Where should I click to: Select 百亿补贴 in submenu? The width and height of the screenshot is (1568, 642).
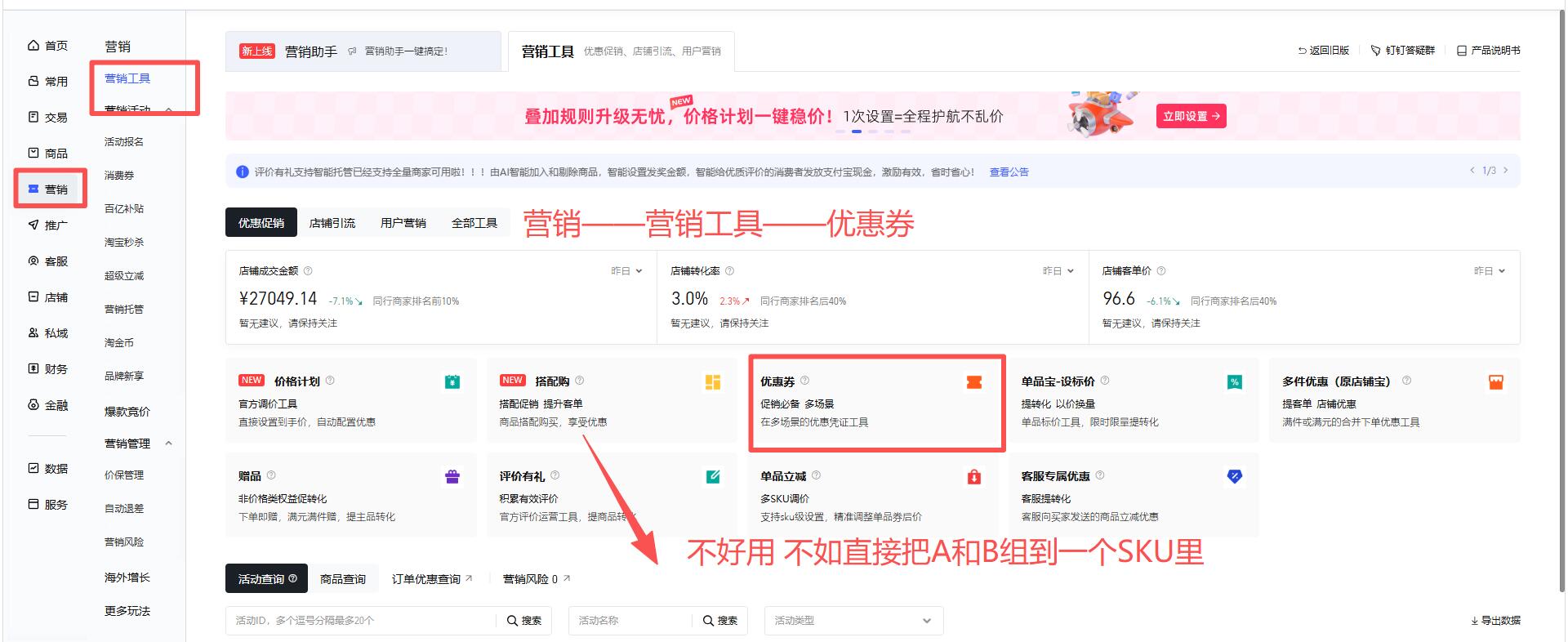click(x=124, y=209)
